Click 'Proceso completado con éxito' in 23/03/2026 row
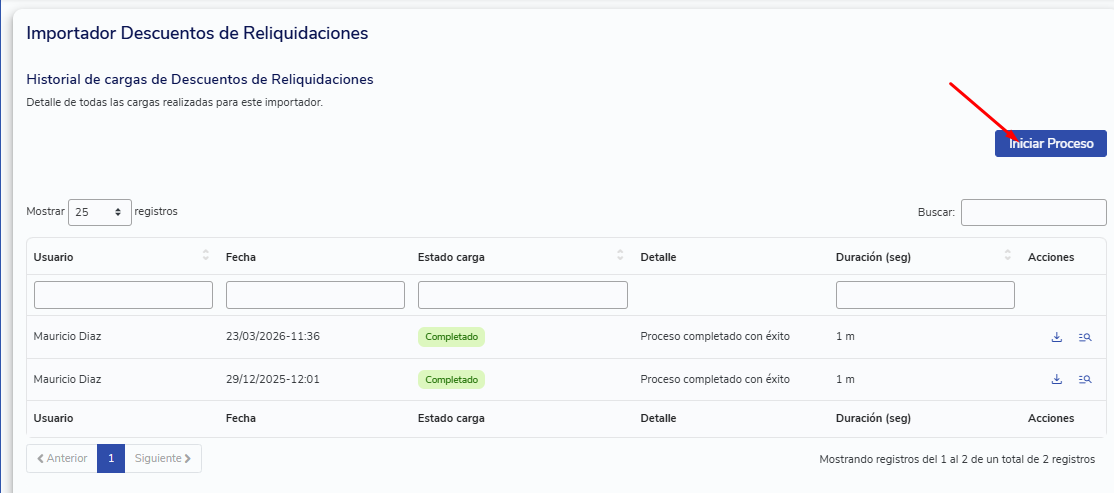Screen dimensions: 1114x493 point(715,336)
